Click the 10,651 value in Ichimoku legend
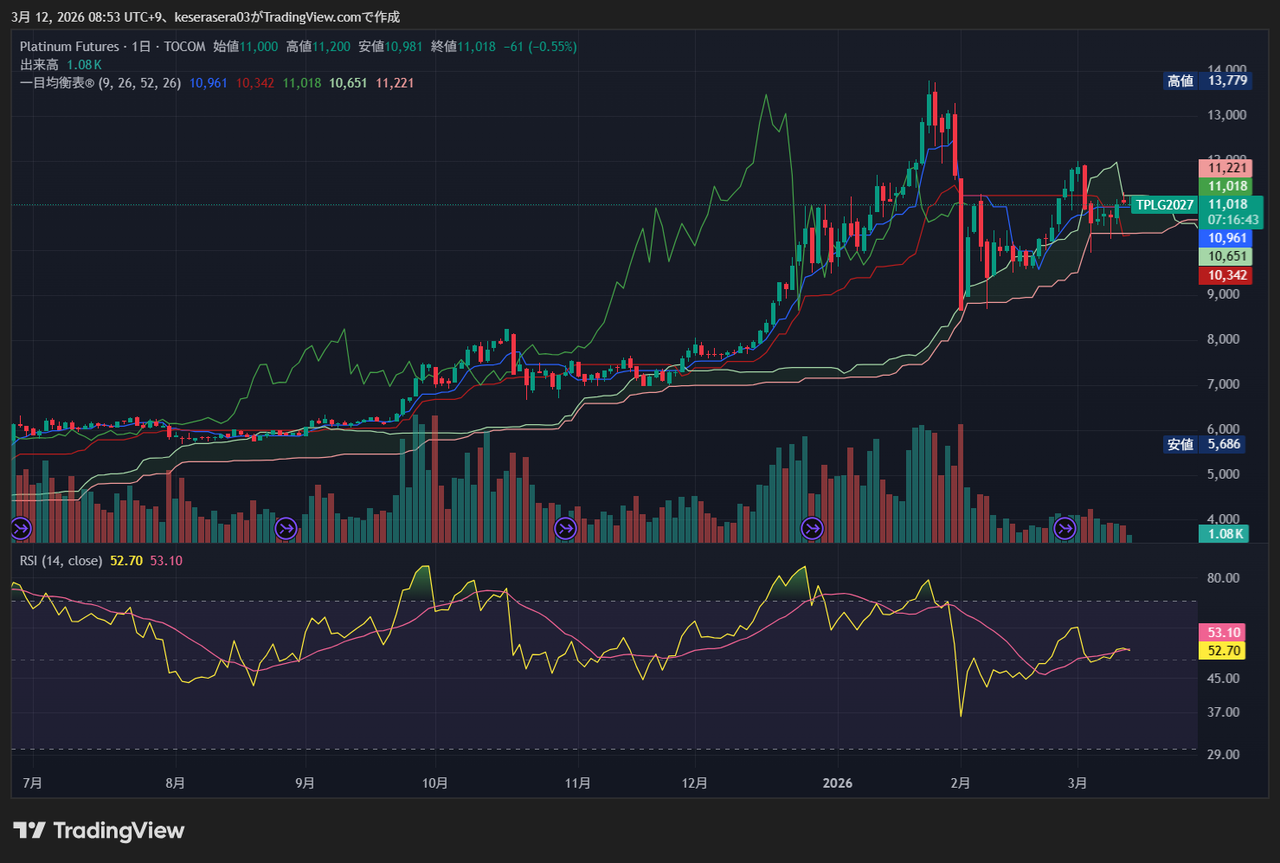The height and width of the screenshot is (863, 1280). tap(349, 83)
